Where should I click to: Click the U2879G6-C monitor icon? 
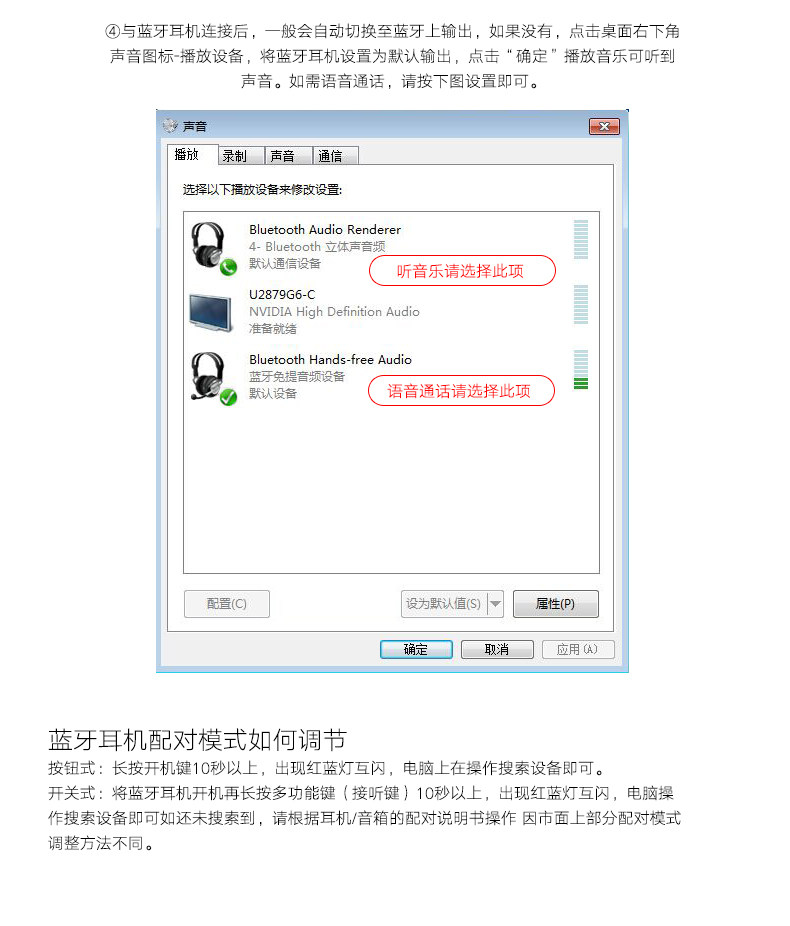(x=210, y=312)
